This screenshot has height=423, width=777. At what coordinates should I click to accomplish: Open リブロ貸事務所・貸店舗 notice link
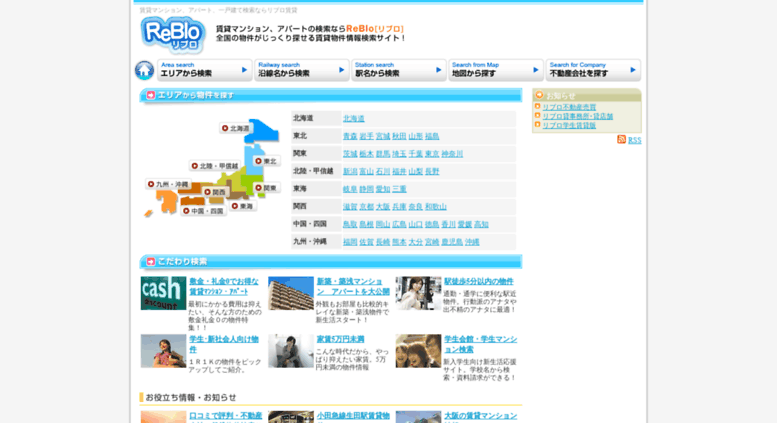pyautogui.click(x=577, y=116)
